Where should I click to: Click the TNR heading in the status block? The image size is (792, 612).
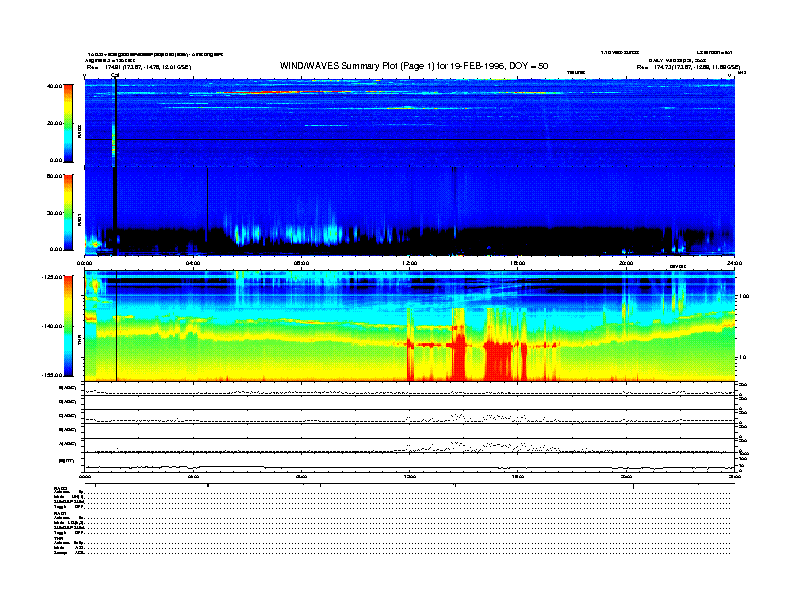pos(58,538)
